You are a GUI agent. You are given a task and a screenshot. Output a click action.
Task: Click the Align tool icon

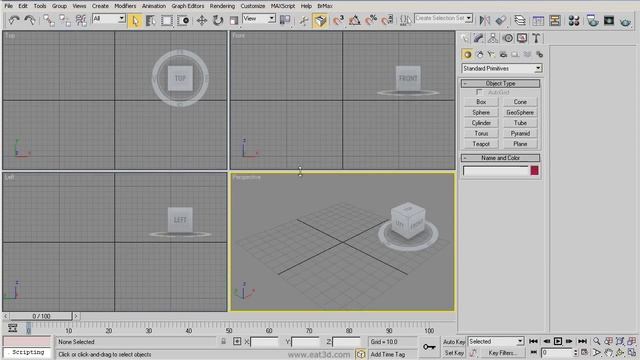click(501, 20)
